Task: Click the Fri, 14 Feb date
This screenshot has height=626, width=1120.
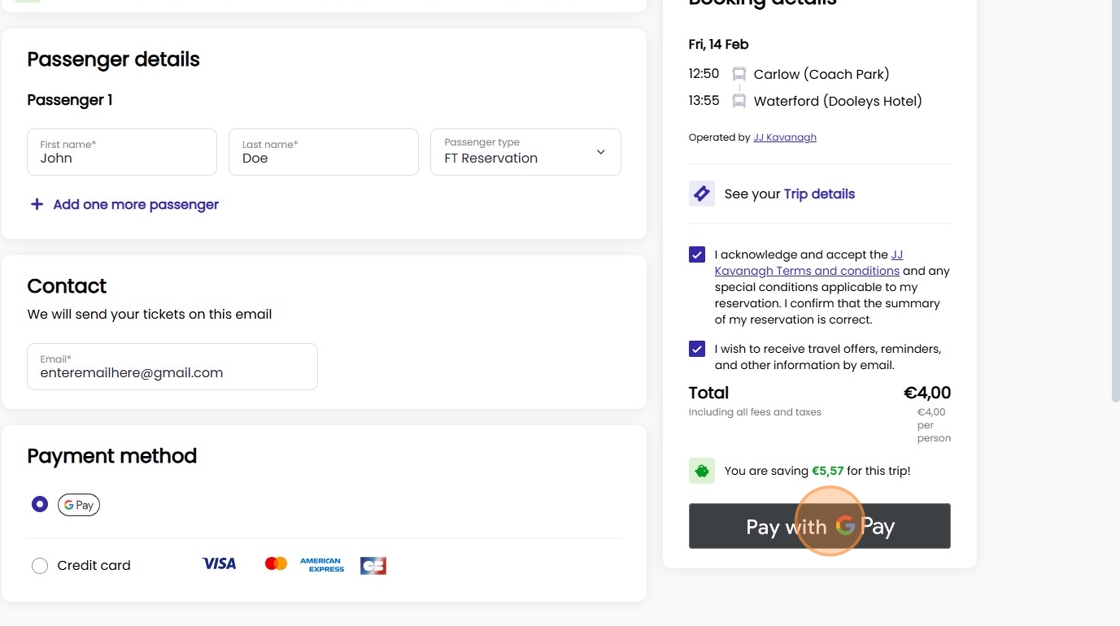Action: (719, 44)
